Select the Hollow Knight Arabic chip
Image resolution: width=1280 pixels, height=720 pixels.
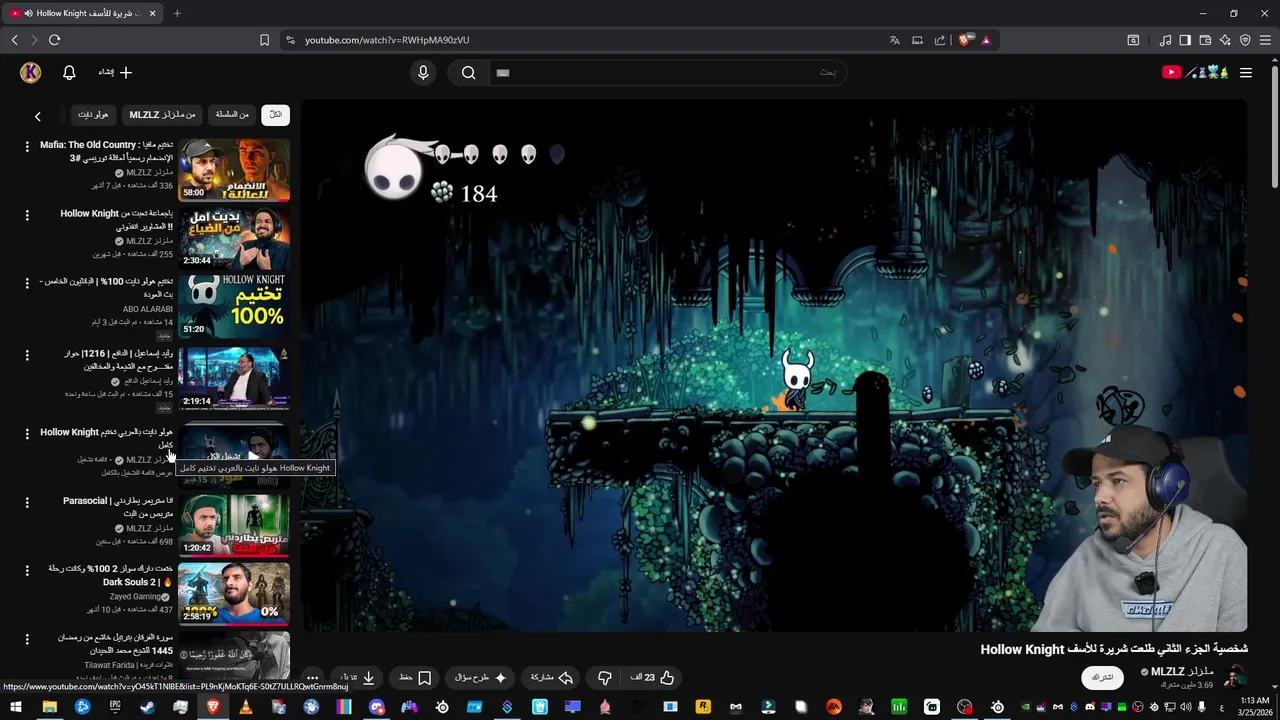tap(93, 115)
